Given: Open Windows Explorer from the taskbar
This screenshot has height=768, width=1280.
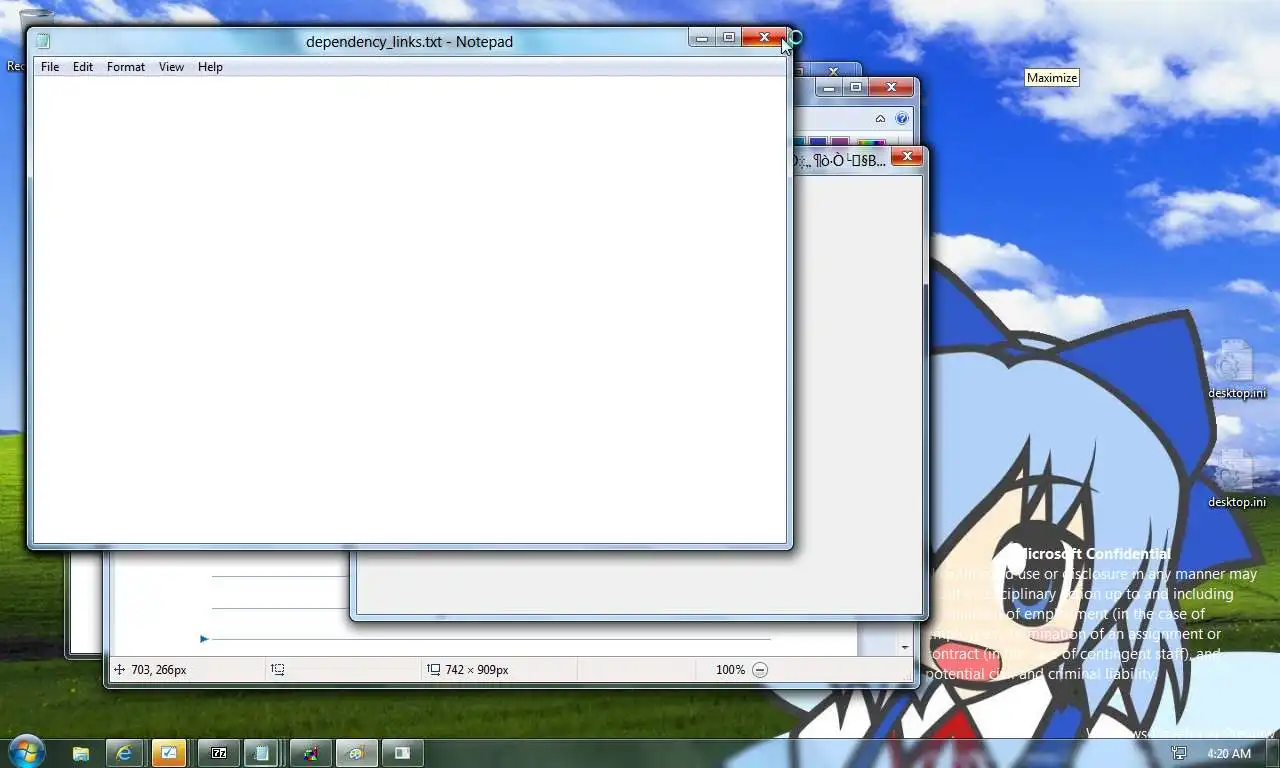Looking at the screenshot, I should coord(81,753).
